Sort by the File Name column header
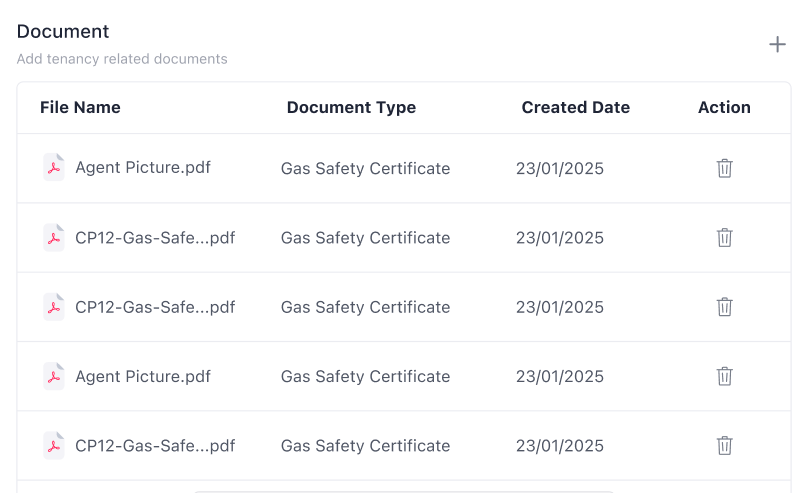806x493 pixels. 80,108
